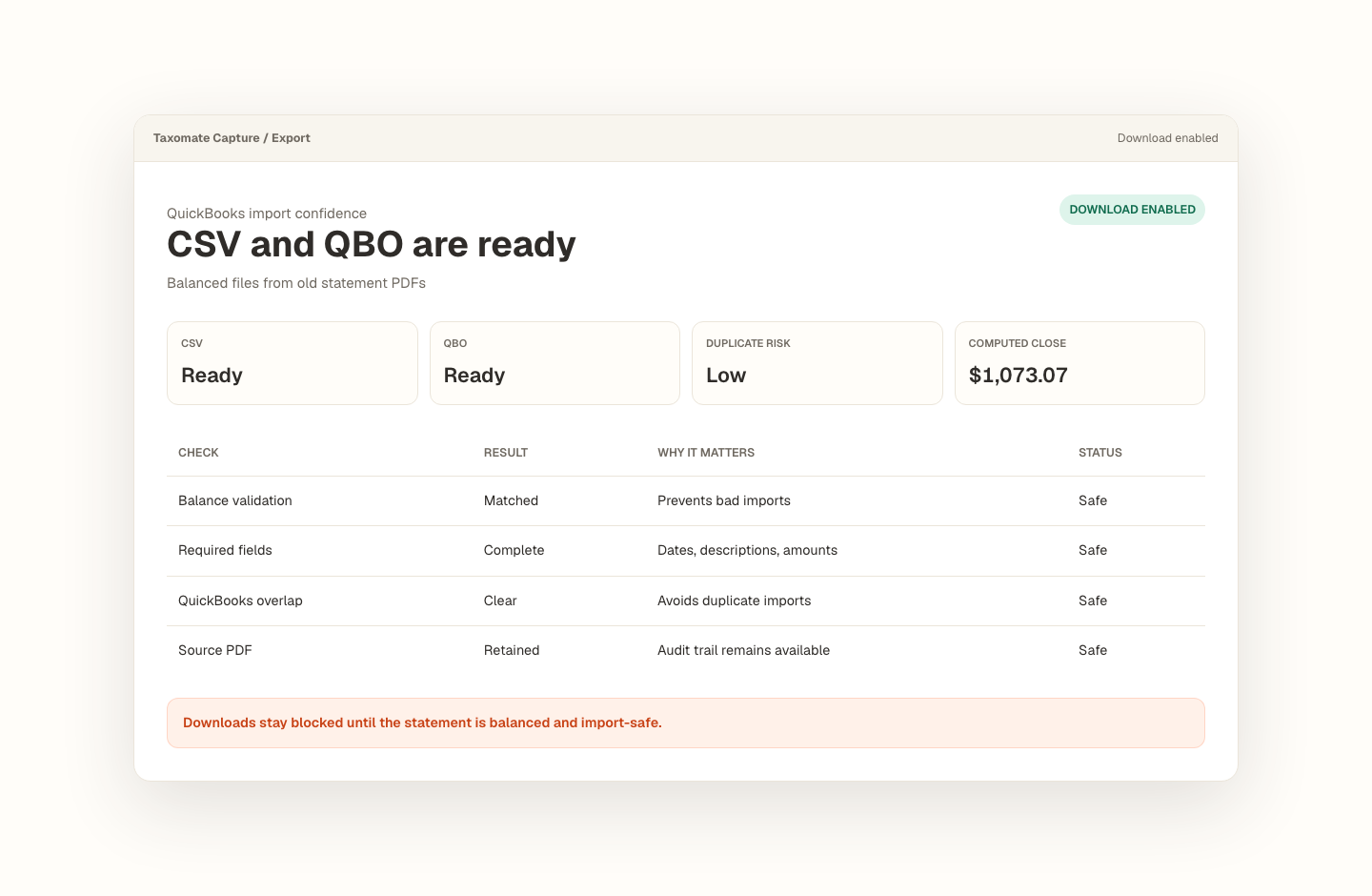1372x896 pixels.
Task: Select the Computed Close $1,073.07 card
Action: pyautogui.click(x=1079, y=363)
